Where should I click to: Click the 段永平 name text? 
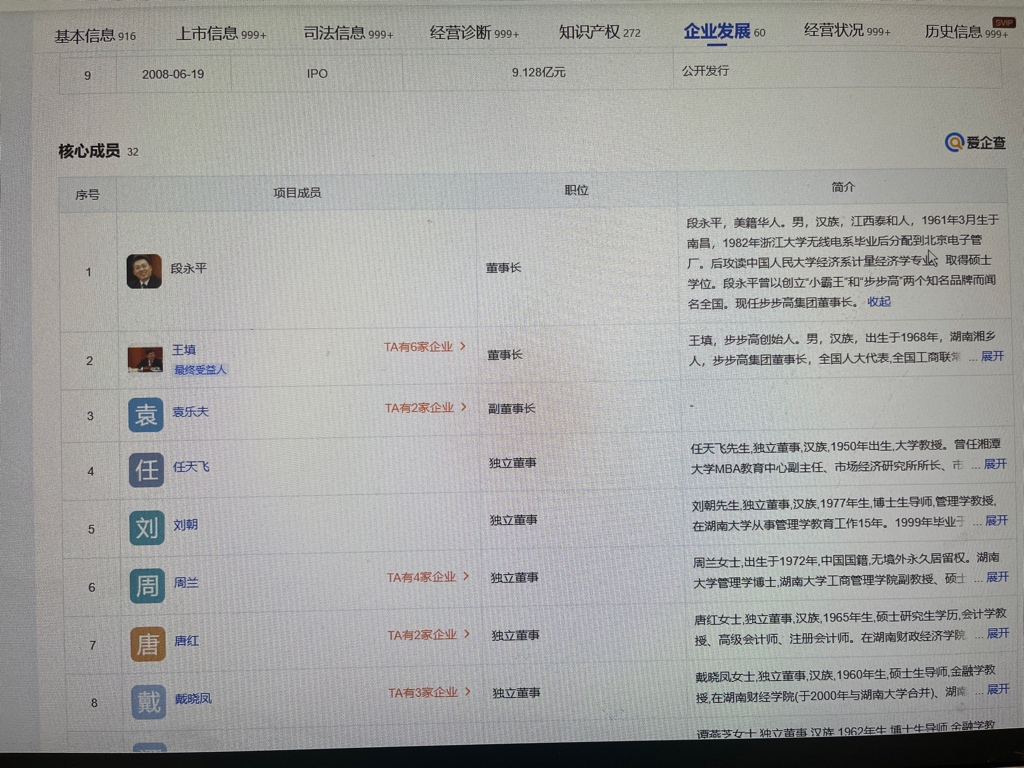[x=189, y=268]
